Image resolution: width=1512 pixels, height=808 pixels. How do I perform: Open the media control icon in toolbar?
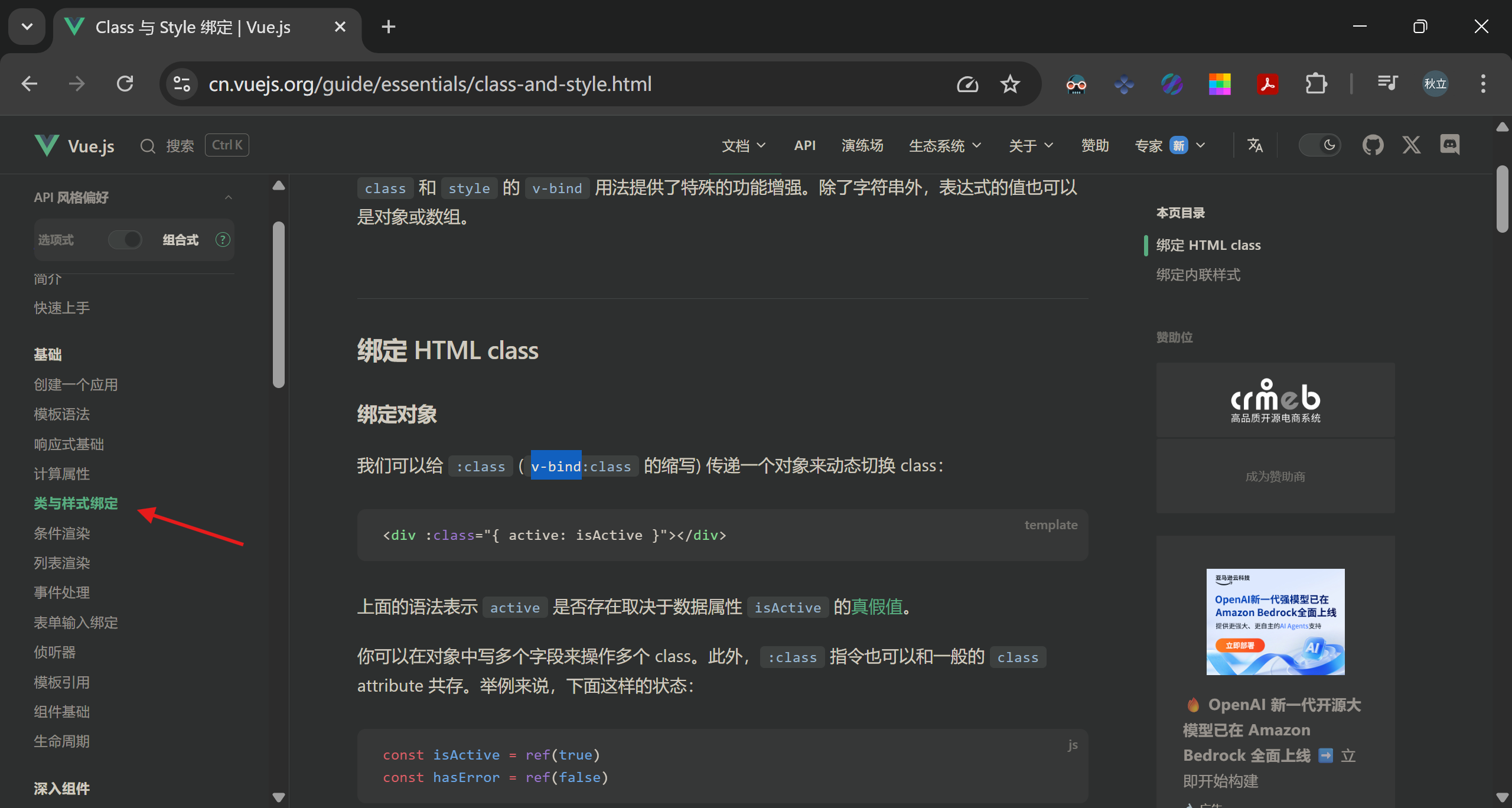point(1389,84)
